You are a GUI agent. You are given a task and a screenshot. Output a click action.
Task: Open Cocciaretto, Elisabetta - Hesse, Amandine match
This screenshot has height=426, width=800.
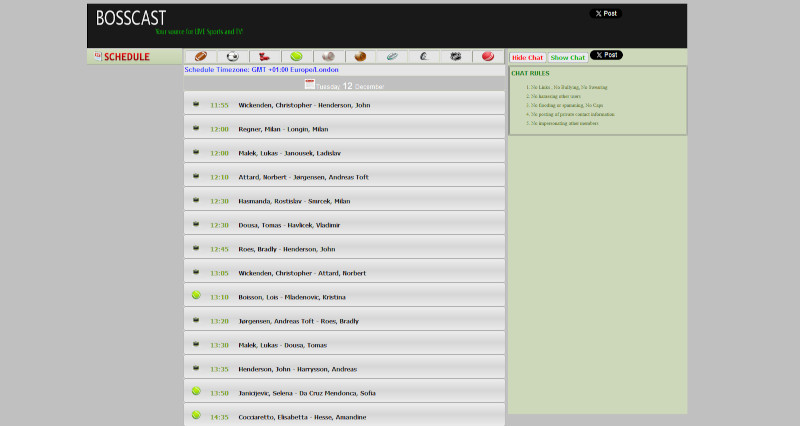coord(302,417)
